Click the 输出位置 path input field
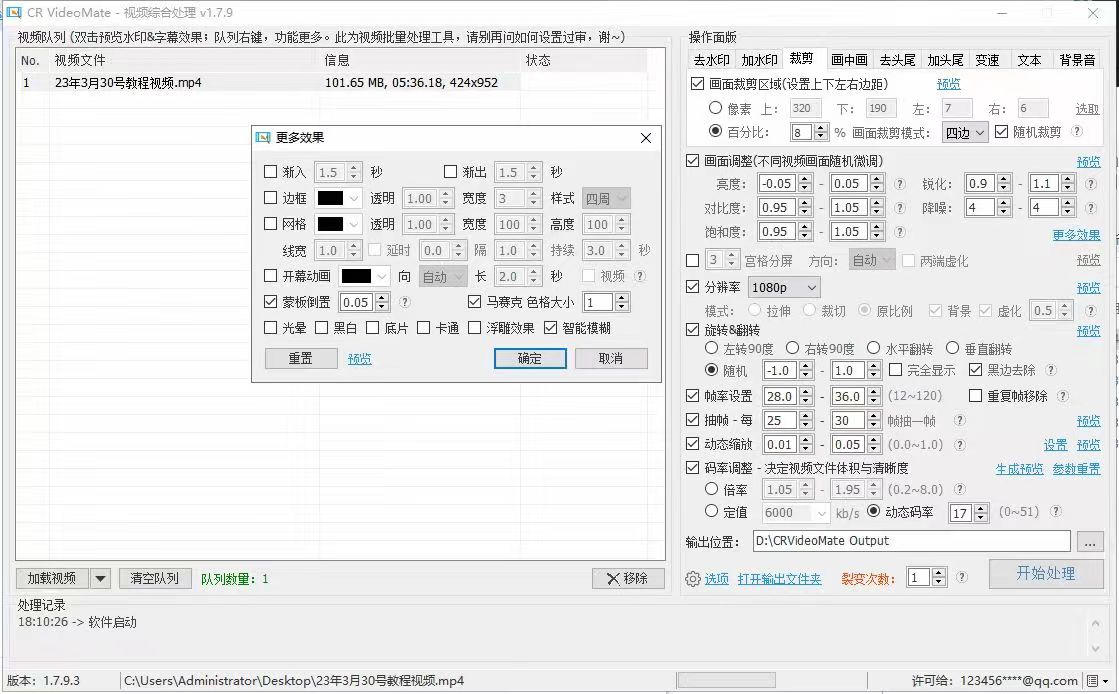This screenshot has height=694, width=1119. (911, 541)
